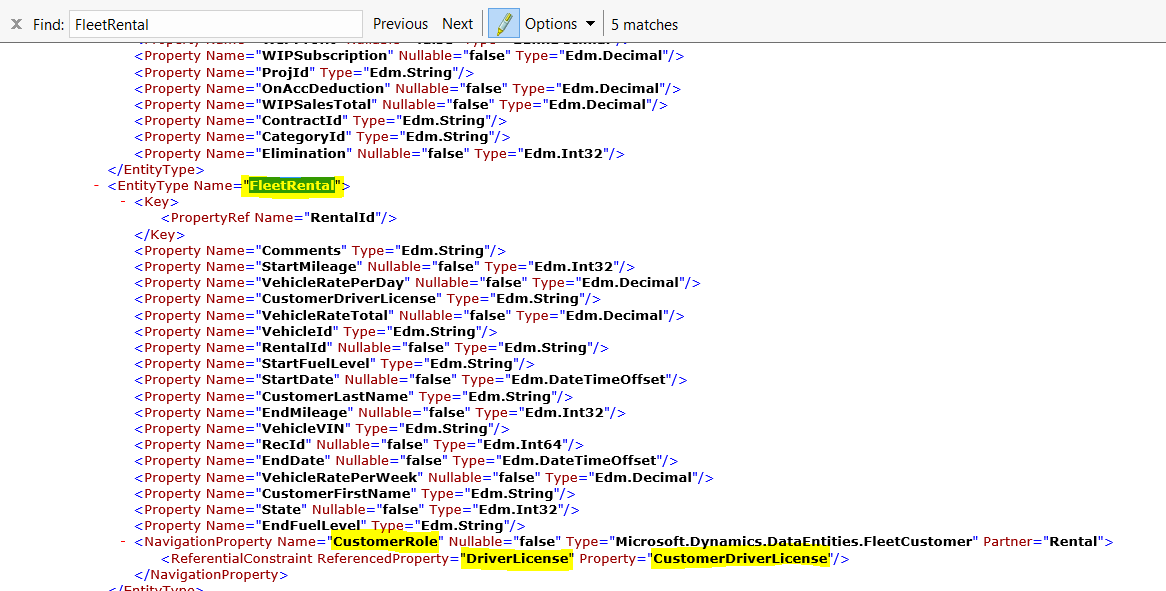
Task: Click the closing /EntityType tag above FleetRental
Action: pyautogui.click(x=156, y=169)
